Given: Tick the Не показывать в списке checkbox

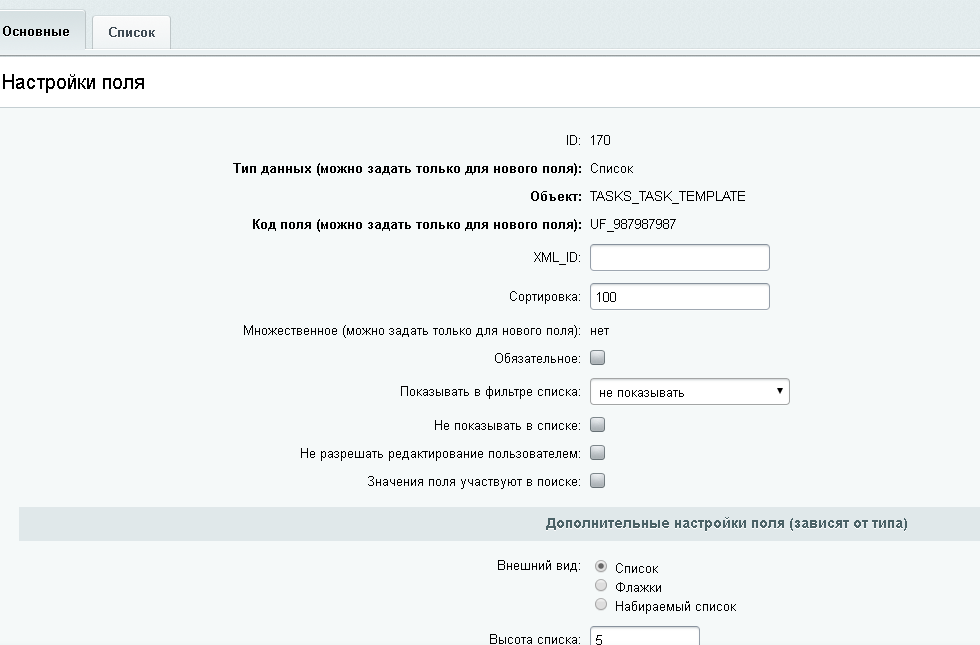Looking at the screenshot, I should (x=598, y=425).
